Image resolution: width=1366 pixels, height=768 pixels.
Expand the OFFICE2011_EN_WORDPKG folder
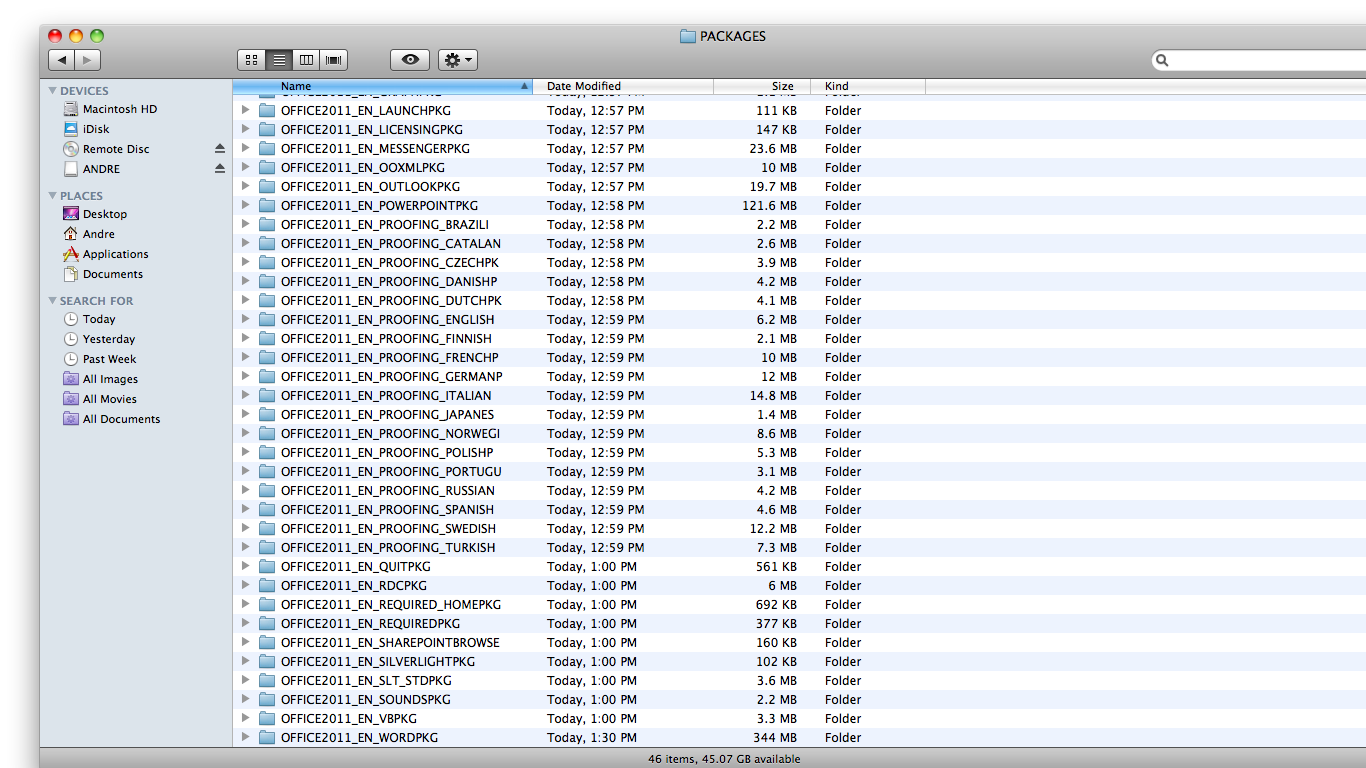click(x=245, y=737)
